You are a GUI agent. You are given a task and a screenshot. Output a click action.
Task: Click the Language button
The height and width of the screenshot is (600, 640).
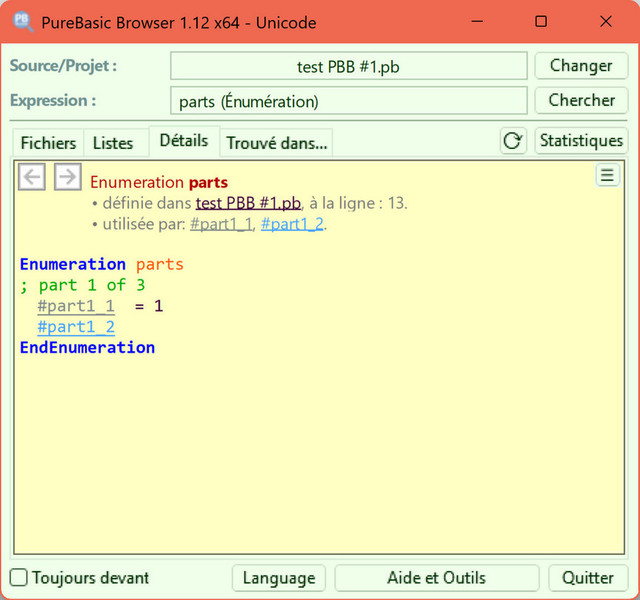click(279, 578)
